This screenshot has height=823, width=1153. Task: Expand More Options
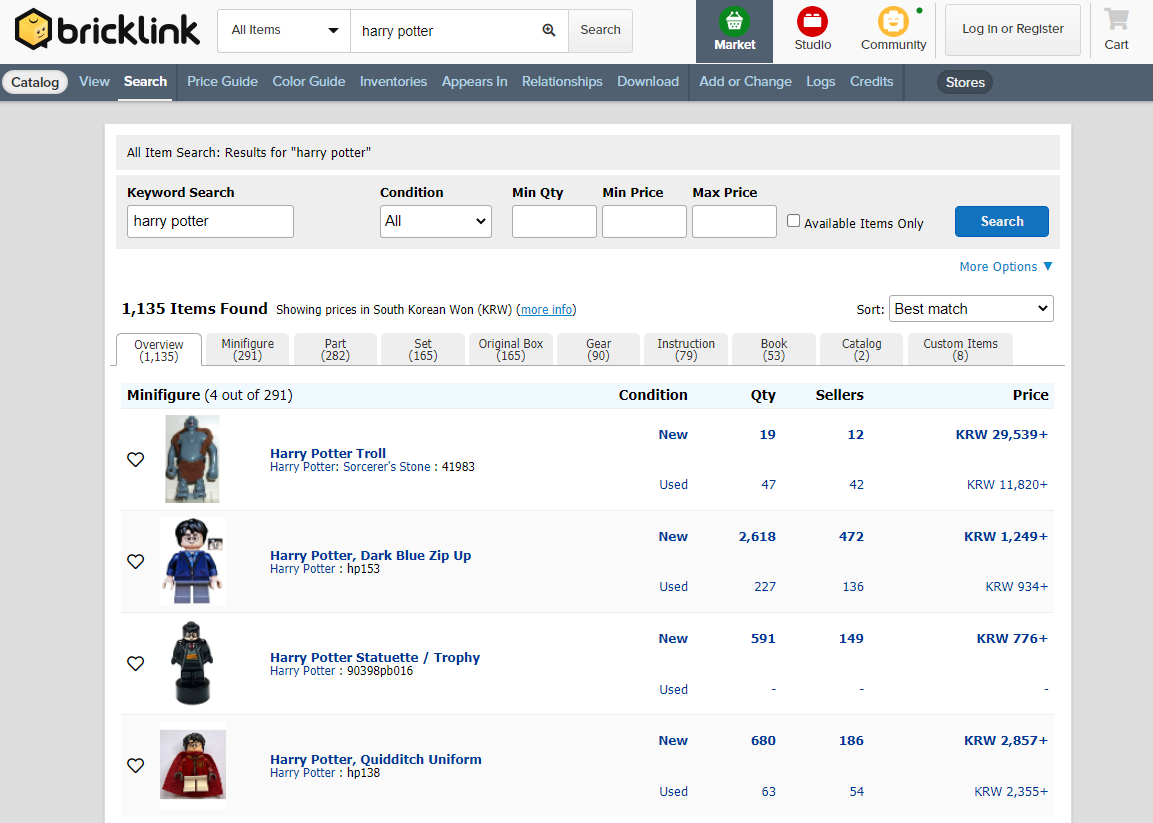point(1005,267)
